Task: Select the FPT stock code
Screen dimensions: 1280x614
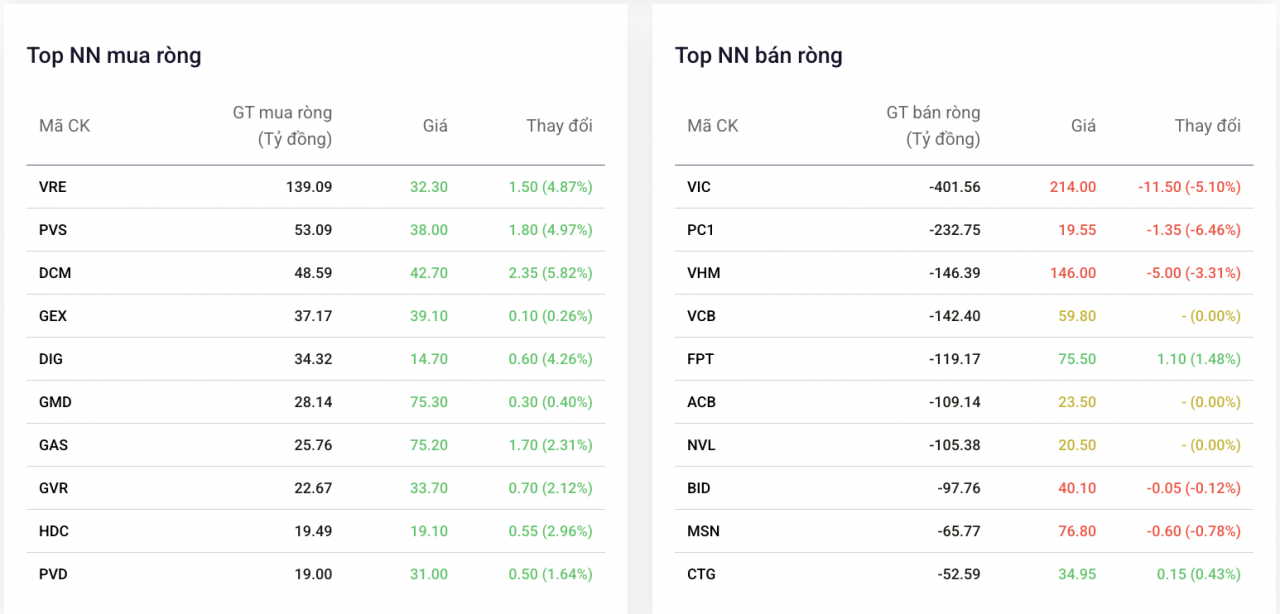Action: [x=701, y=359]
